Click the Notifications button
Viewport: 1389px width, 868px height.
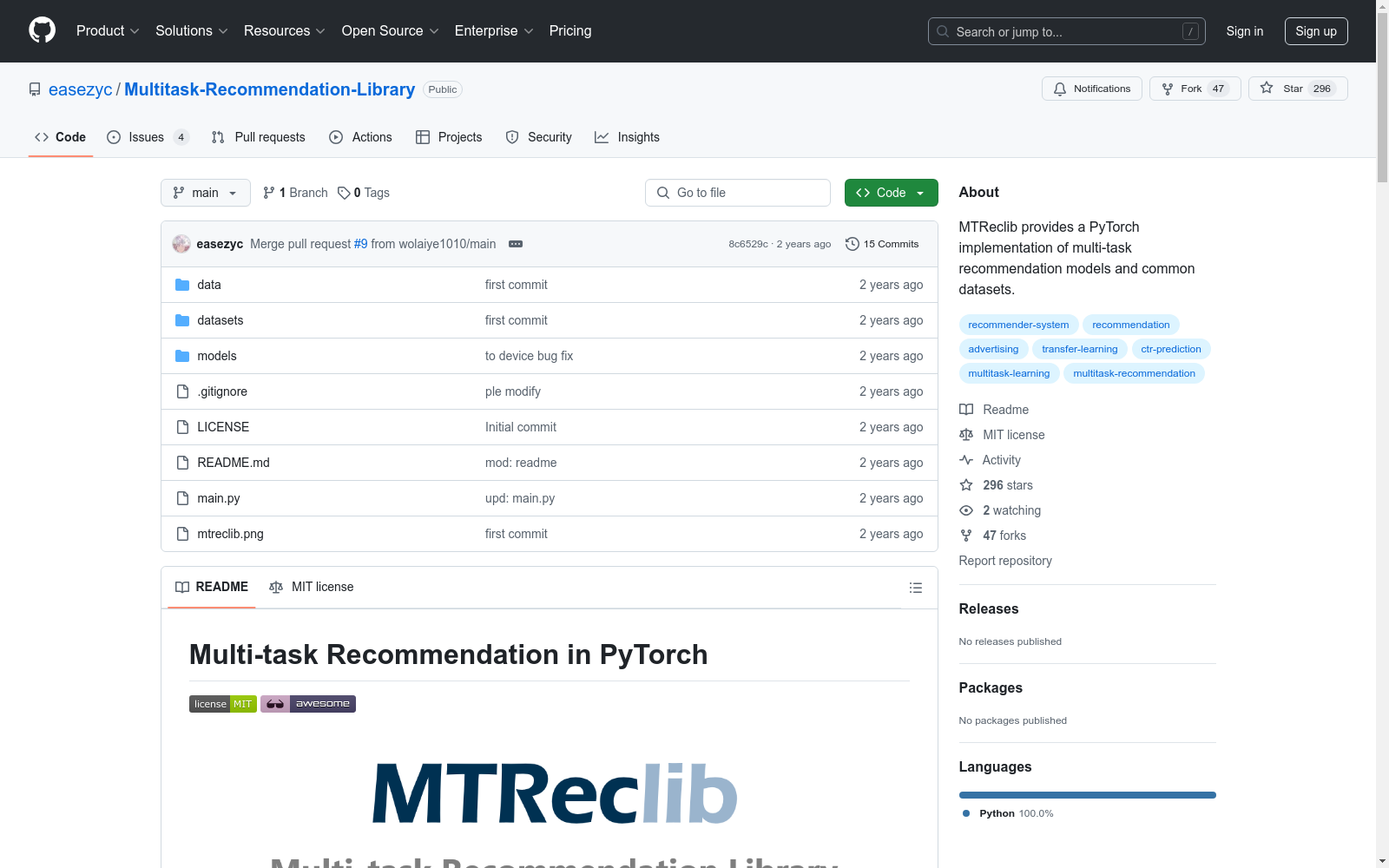(x=1092, y=89)
